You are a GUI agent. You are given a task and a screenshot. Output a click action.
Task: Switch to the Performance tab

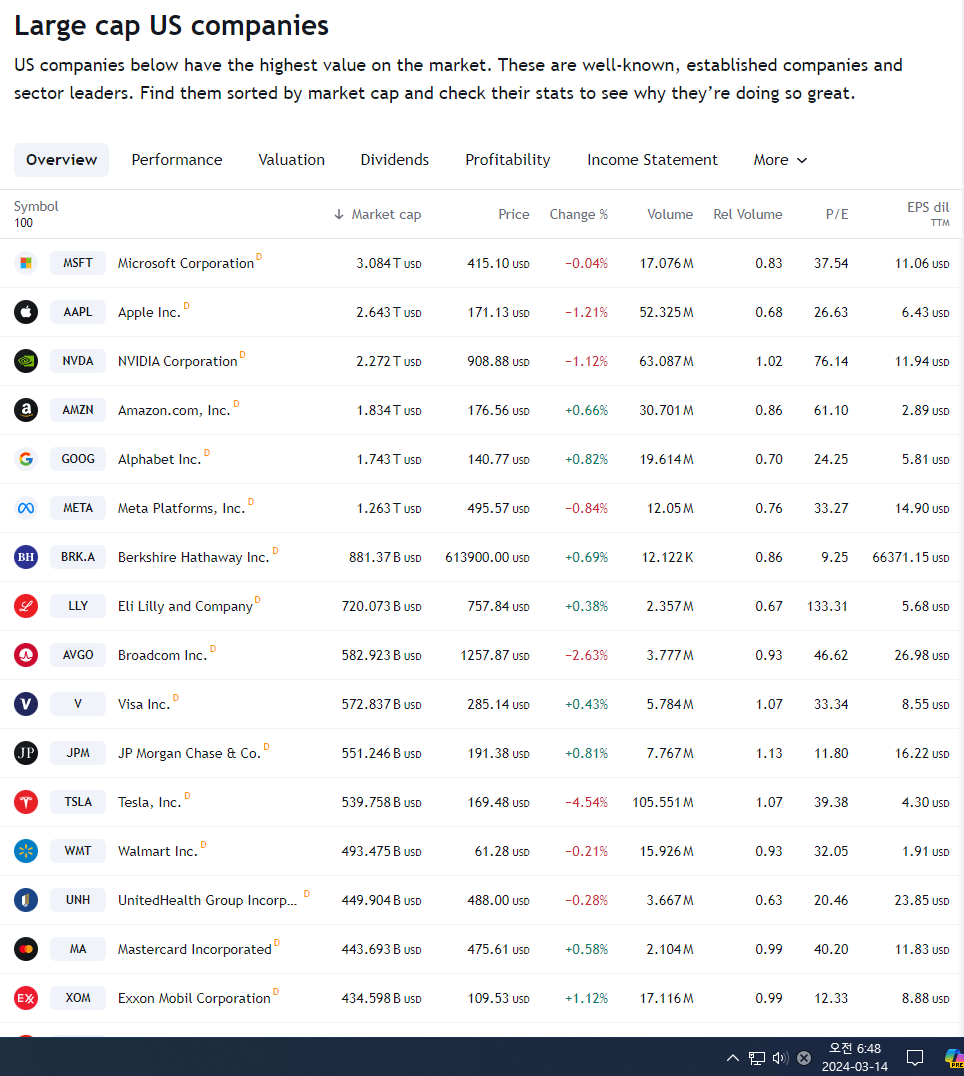[x=177, y=160]
